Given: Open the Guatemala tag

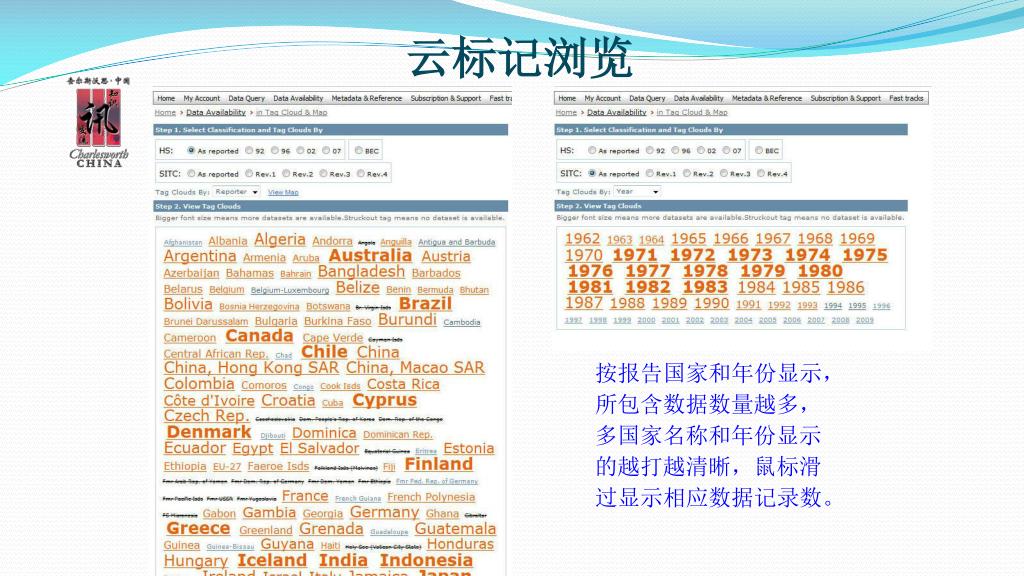Looking at the screenshot, I should coord(455,529).
